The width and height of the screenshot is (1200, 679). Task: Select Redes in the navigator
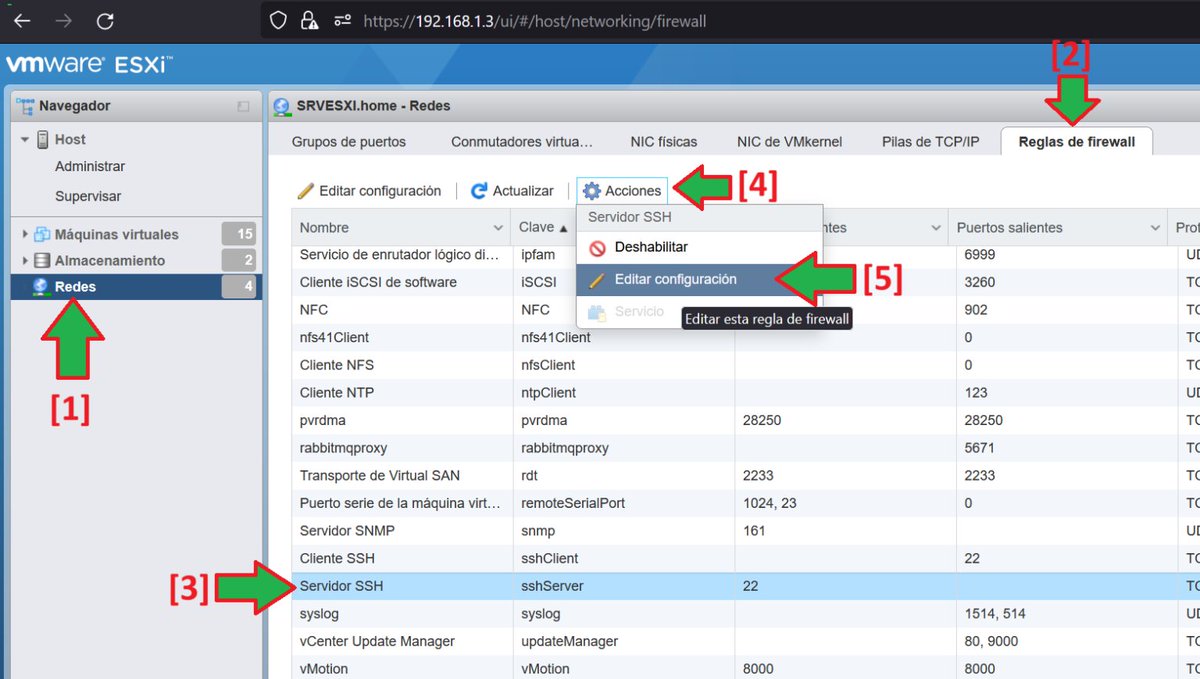136,287
